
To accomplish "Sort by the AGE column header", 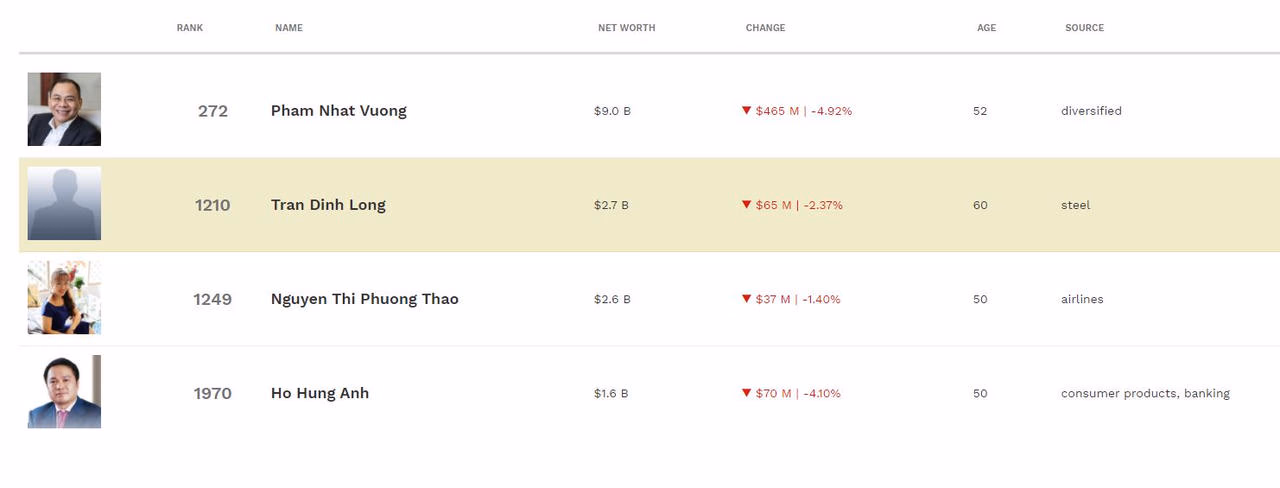I will pyautogui.click(x=986, y=28).
